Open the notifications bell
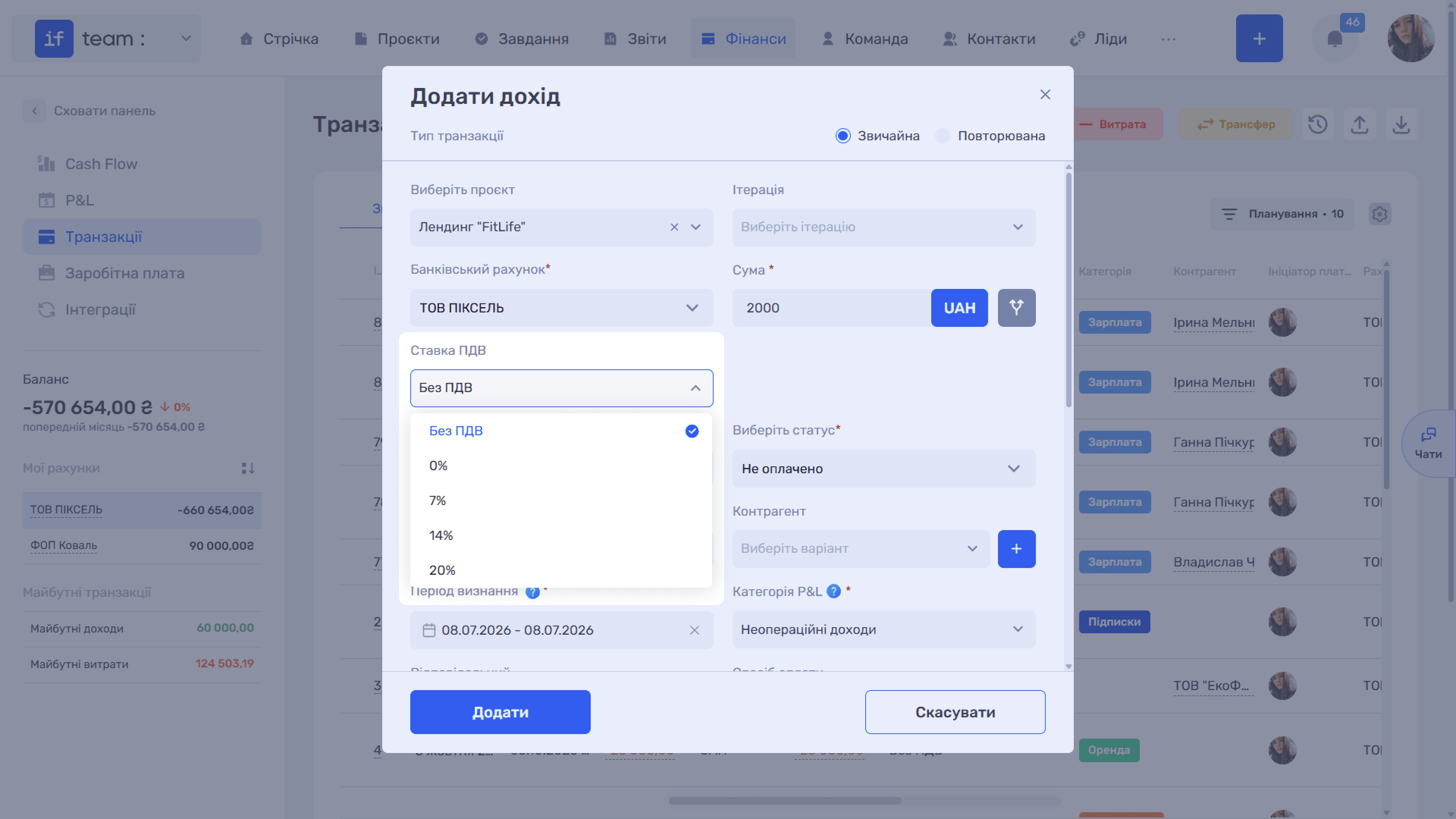This screenshot has height=819, width=1456. (1335, 38)
